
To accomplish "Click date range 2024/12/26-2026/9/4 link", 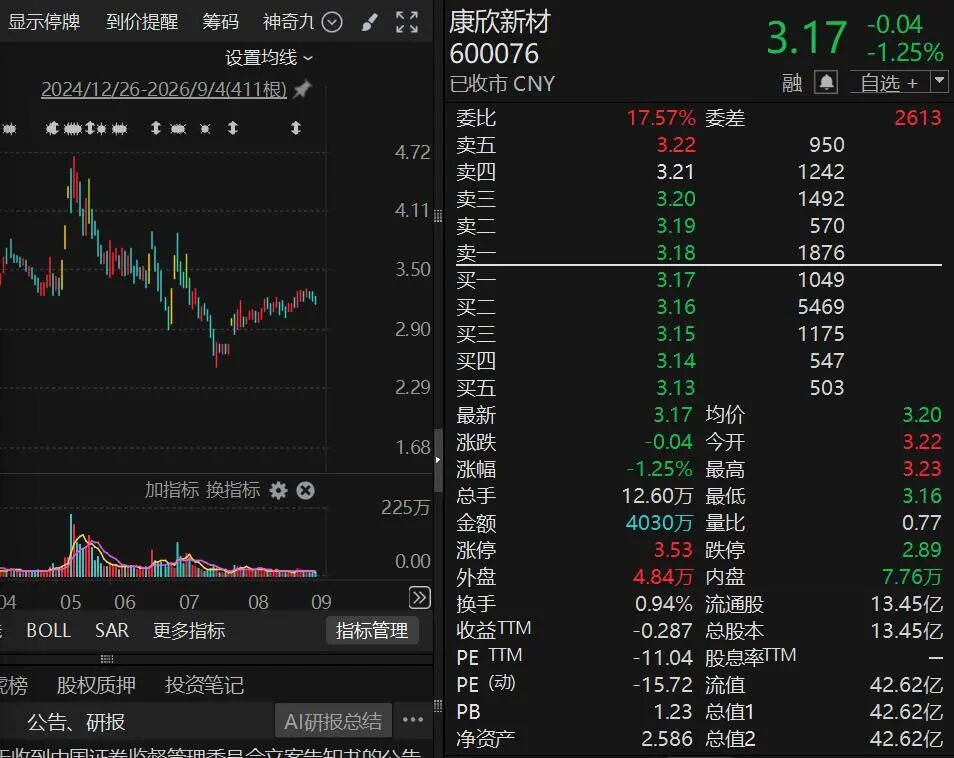I will [164, 89].
